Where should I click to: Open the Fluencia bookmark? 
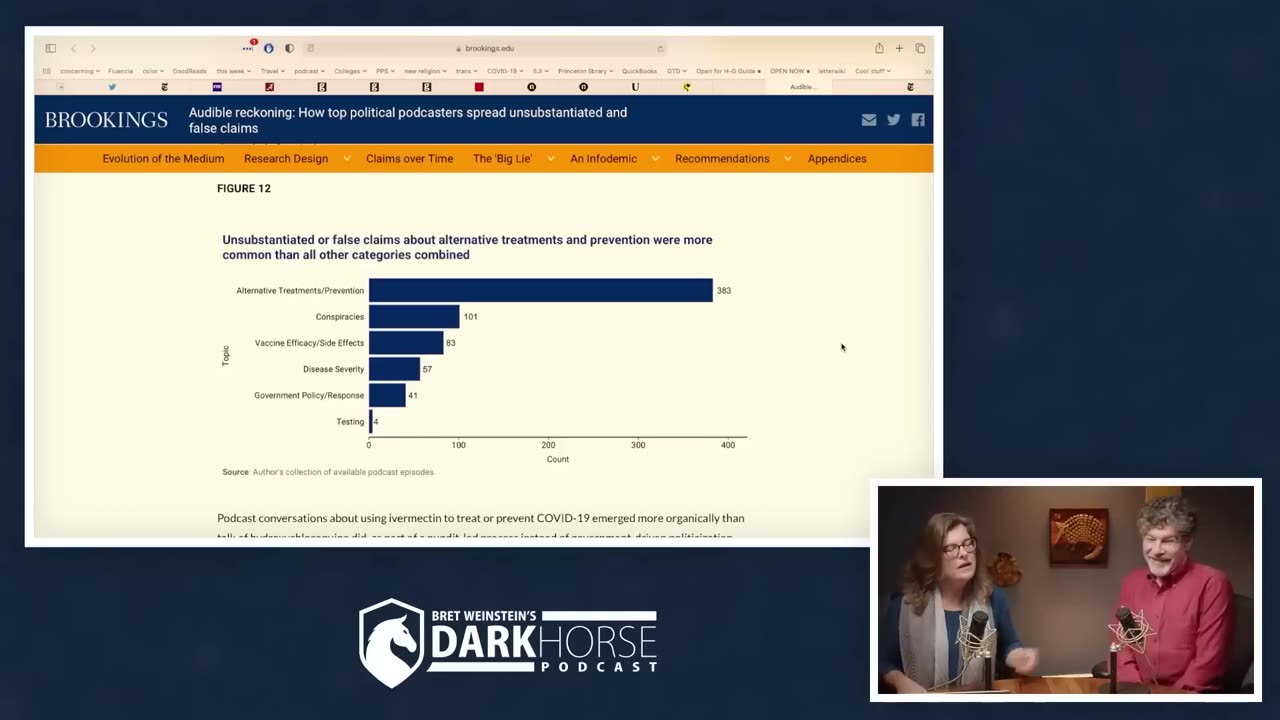pos(120,71)
